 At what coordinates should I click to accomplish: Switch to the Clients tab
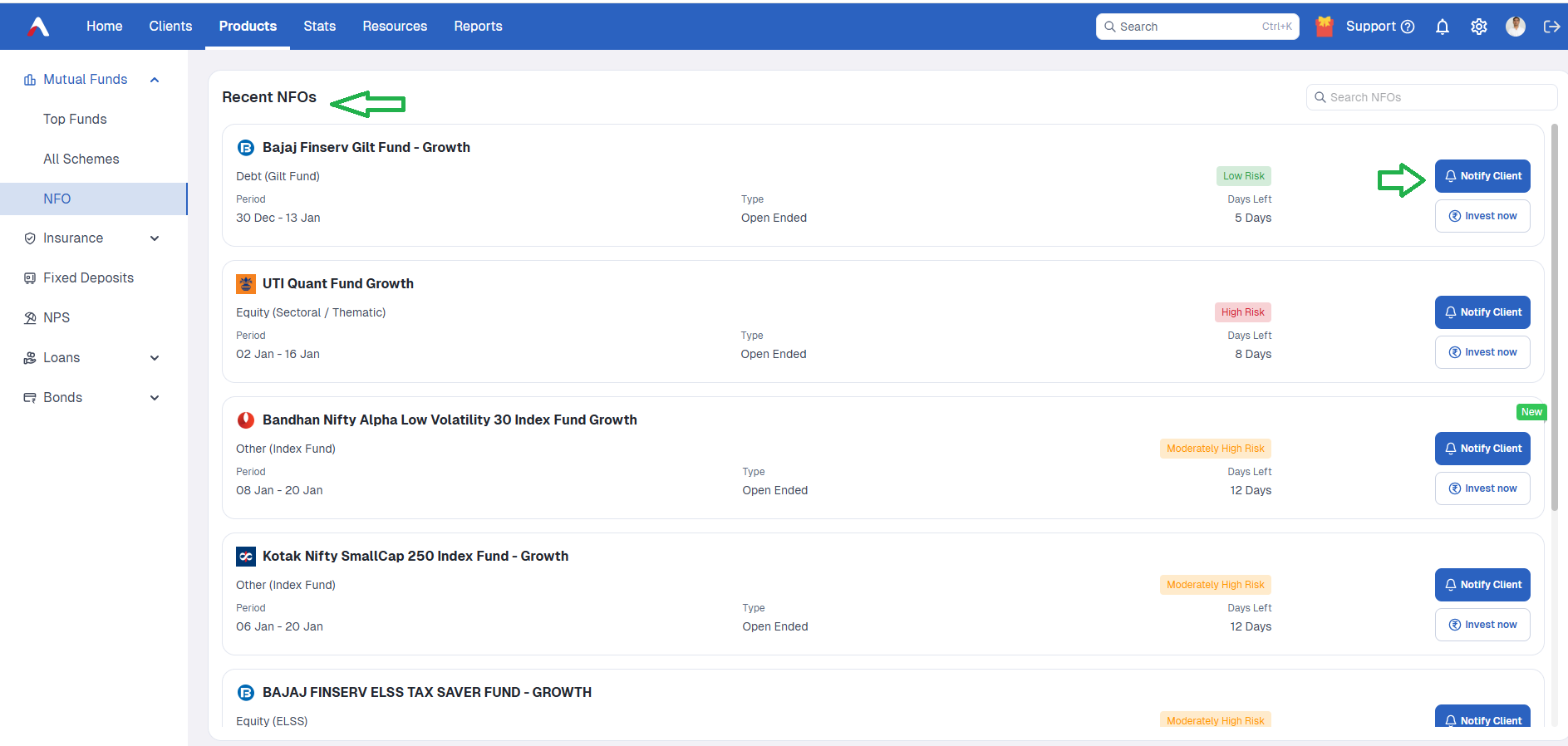pos(170,27)
